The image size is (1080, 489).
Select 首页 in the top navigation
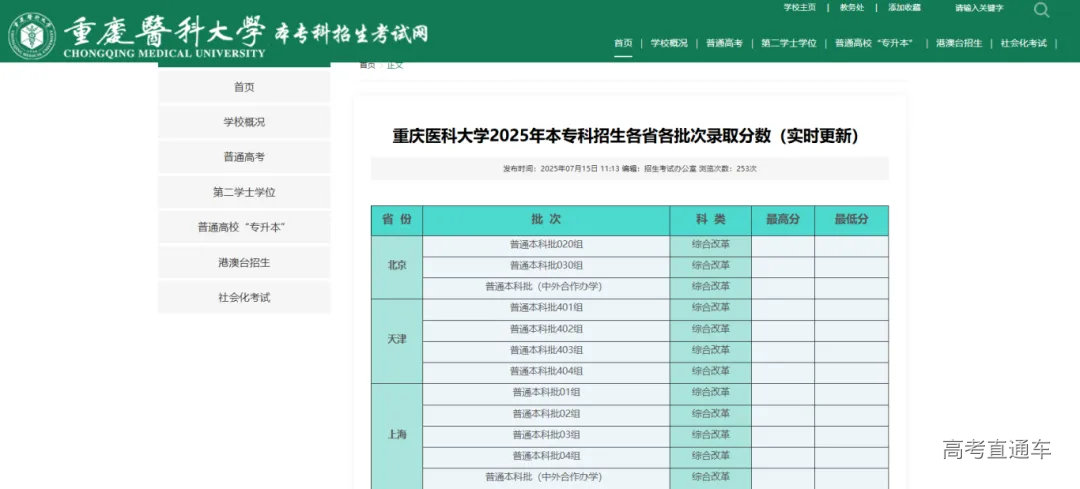pyautogui.click(x=623, y=43)
